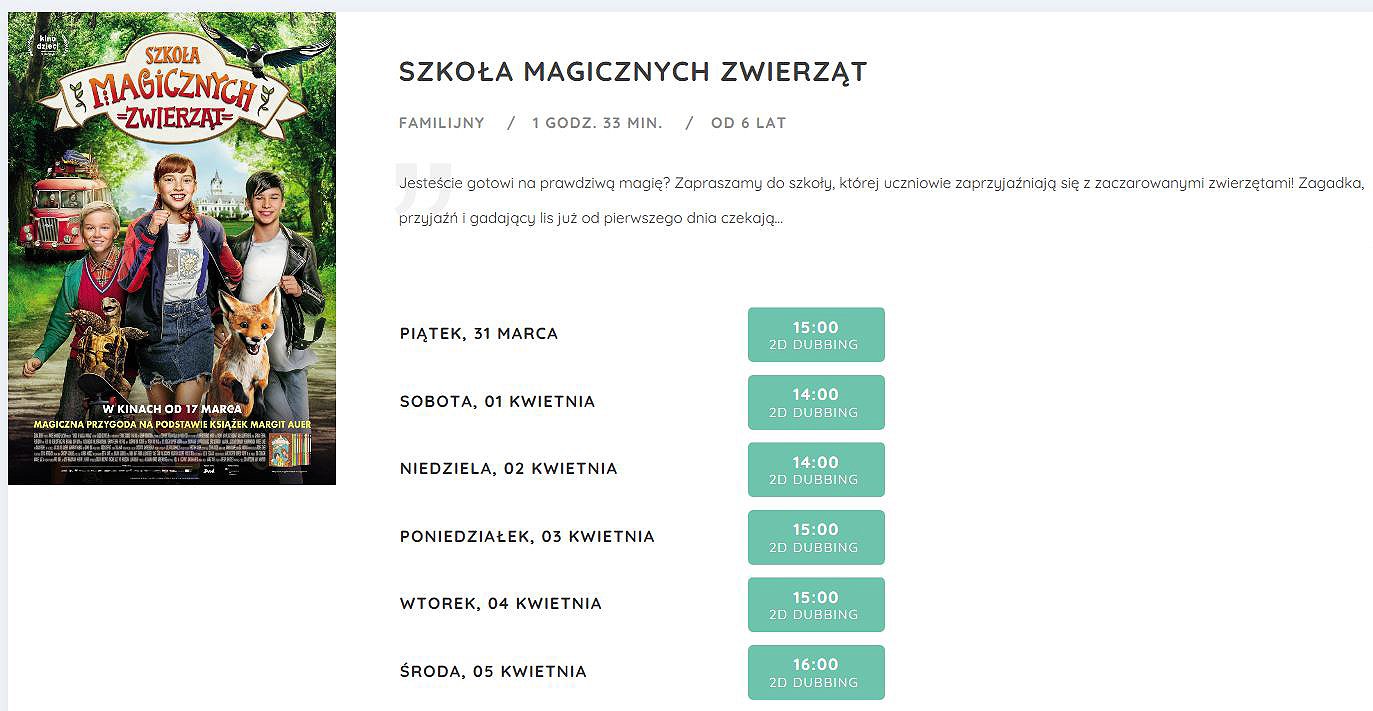Choose the 14:00 showing on Sobota, 01 kwietnia
Screen dimensions: 1373x711
tap(816, 402)
